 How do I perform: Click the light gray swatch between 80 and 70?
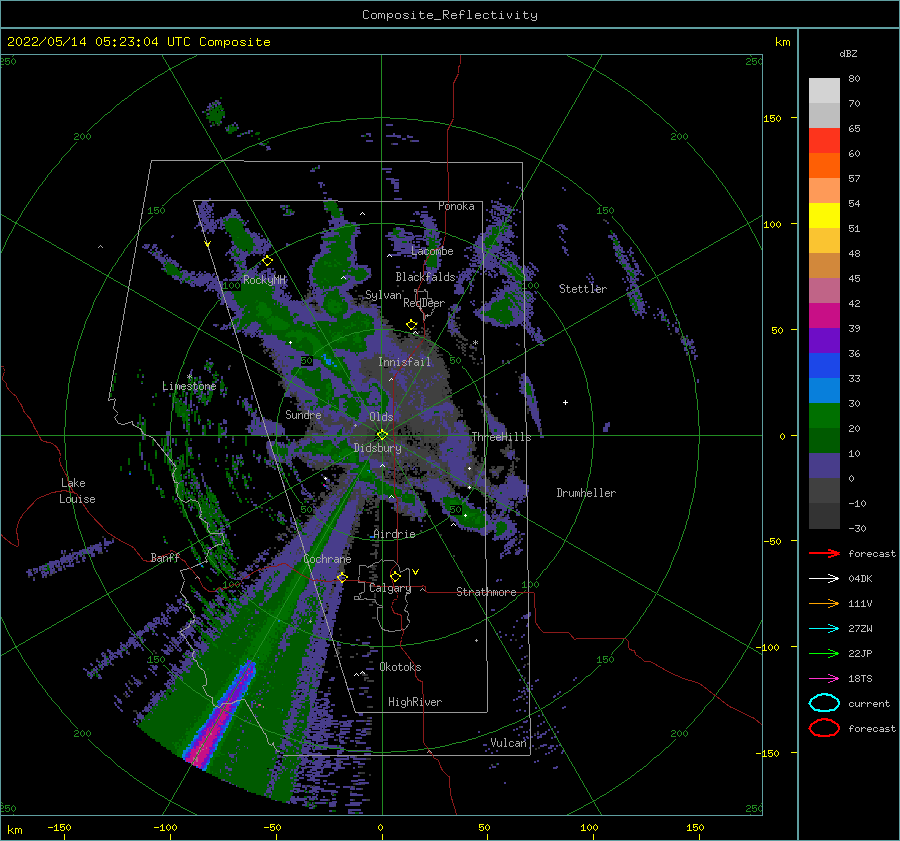[824, 91]
